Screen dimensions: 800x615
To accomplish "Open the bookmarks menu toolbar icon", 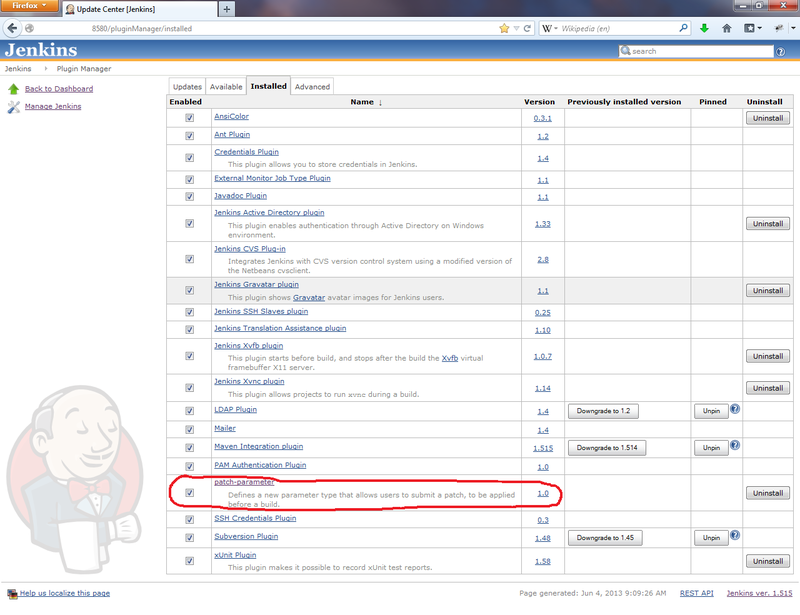I will tap(753, 29).
